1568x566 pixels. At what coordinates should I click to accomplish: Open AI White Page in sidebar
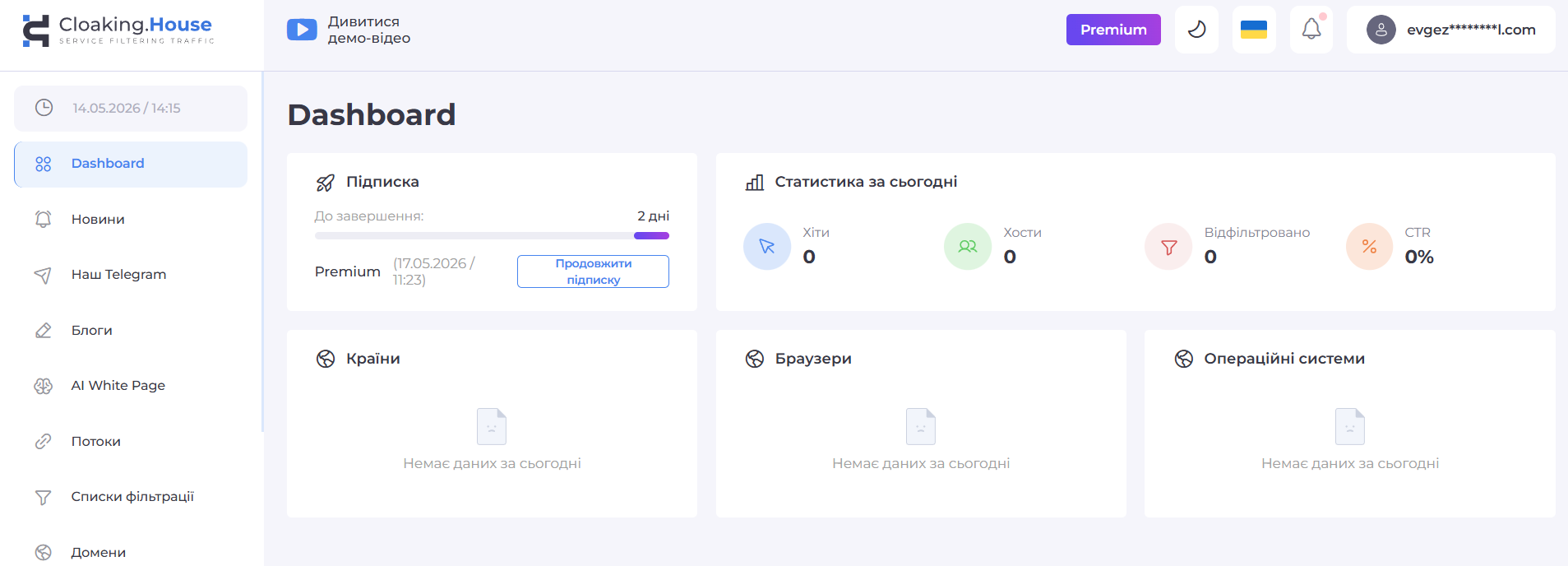(x=131, y=386)
